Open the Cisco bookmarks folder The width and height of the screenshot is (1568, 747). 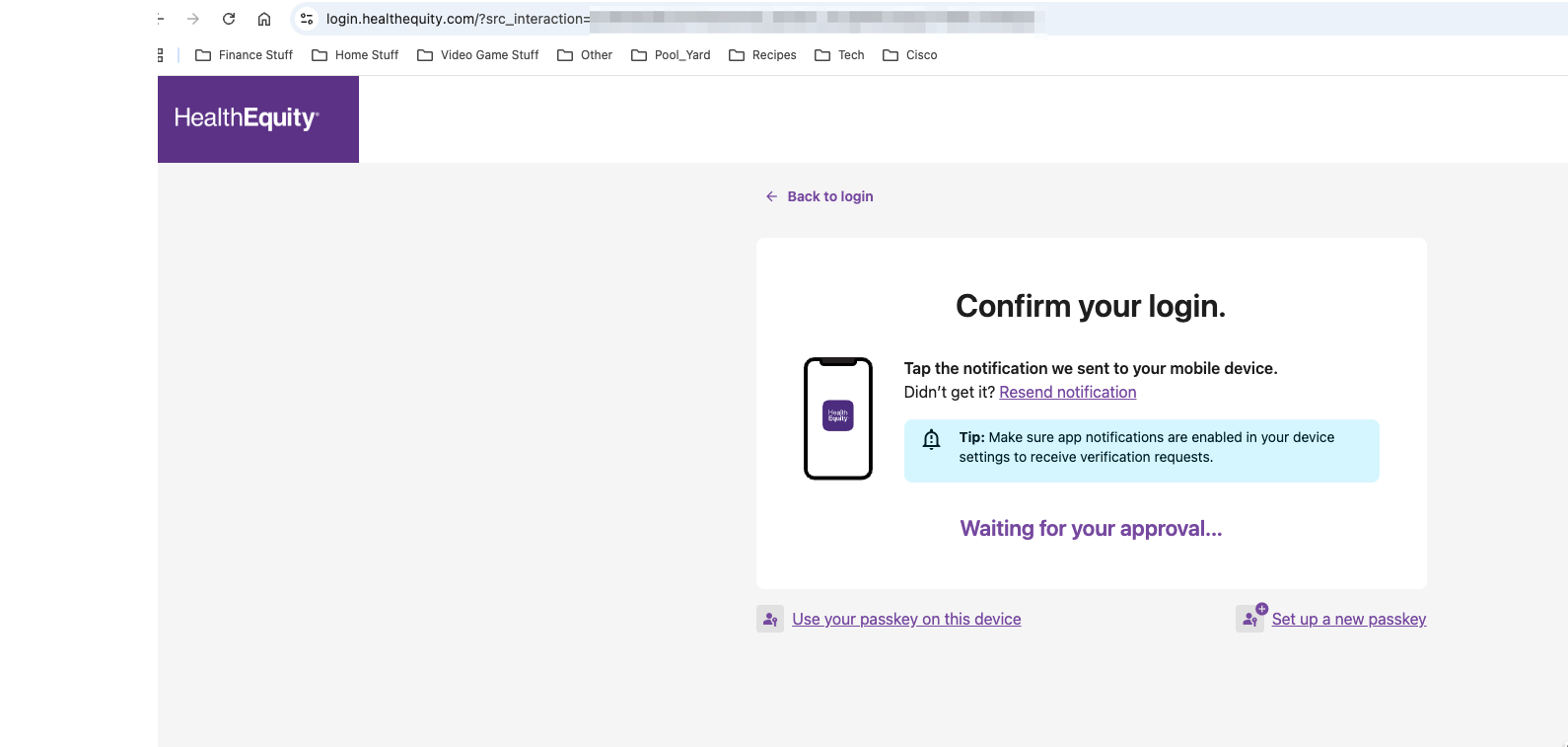pos(910,55)
